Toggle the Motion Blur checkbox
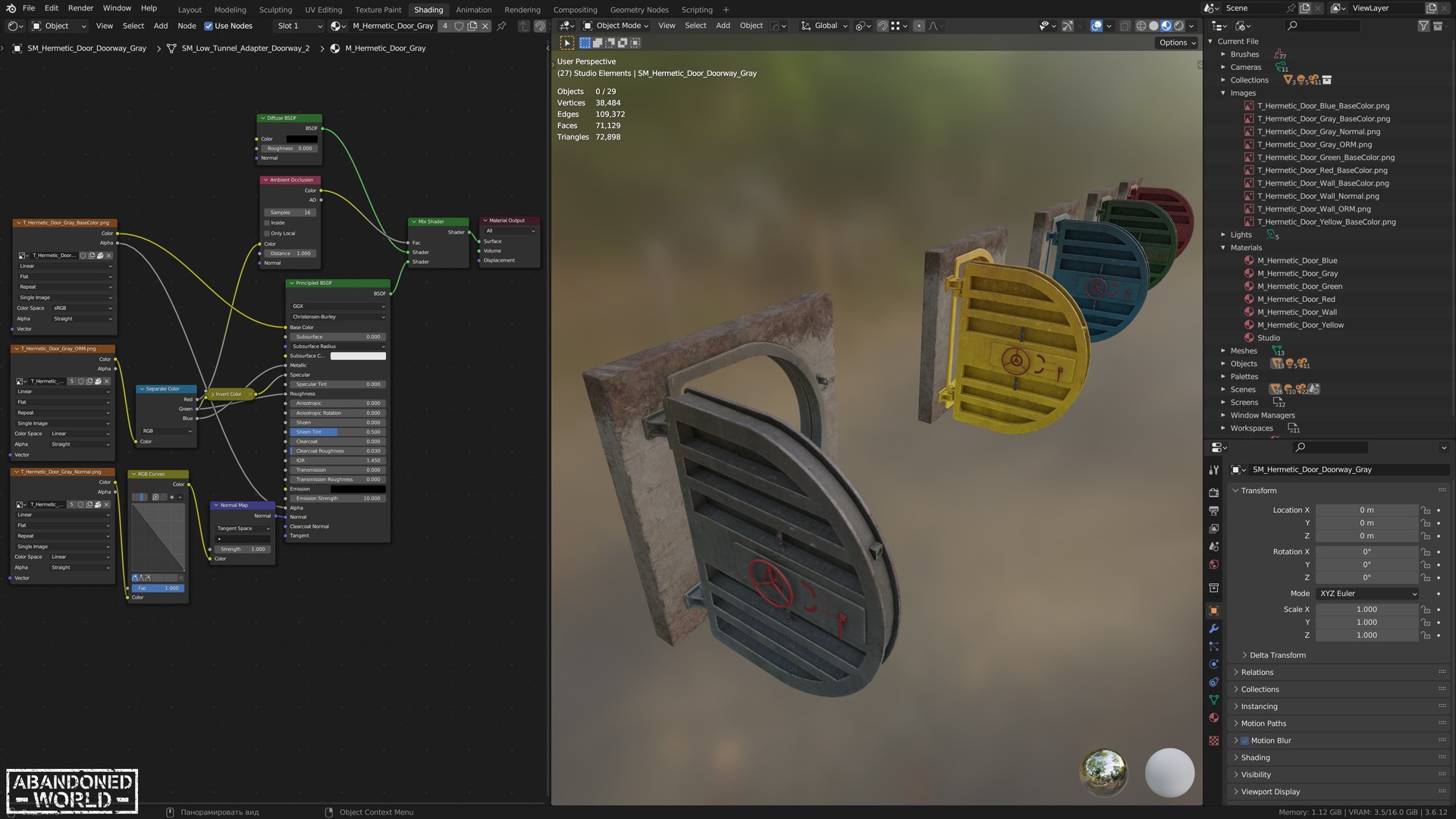Viewport: 1456px width, 819px height. click(1244, 741)
